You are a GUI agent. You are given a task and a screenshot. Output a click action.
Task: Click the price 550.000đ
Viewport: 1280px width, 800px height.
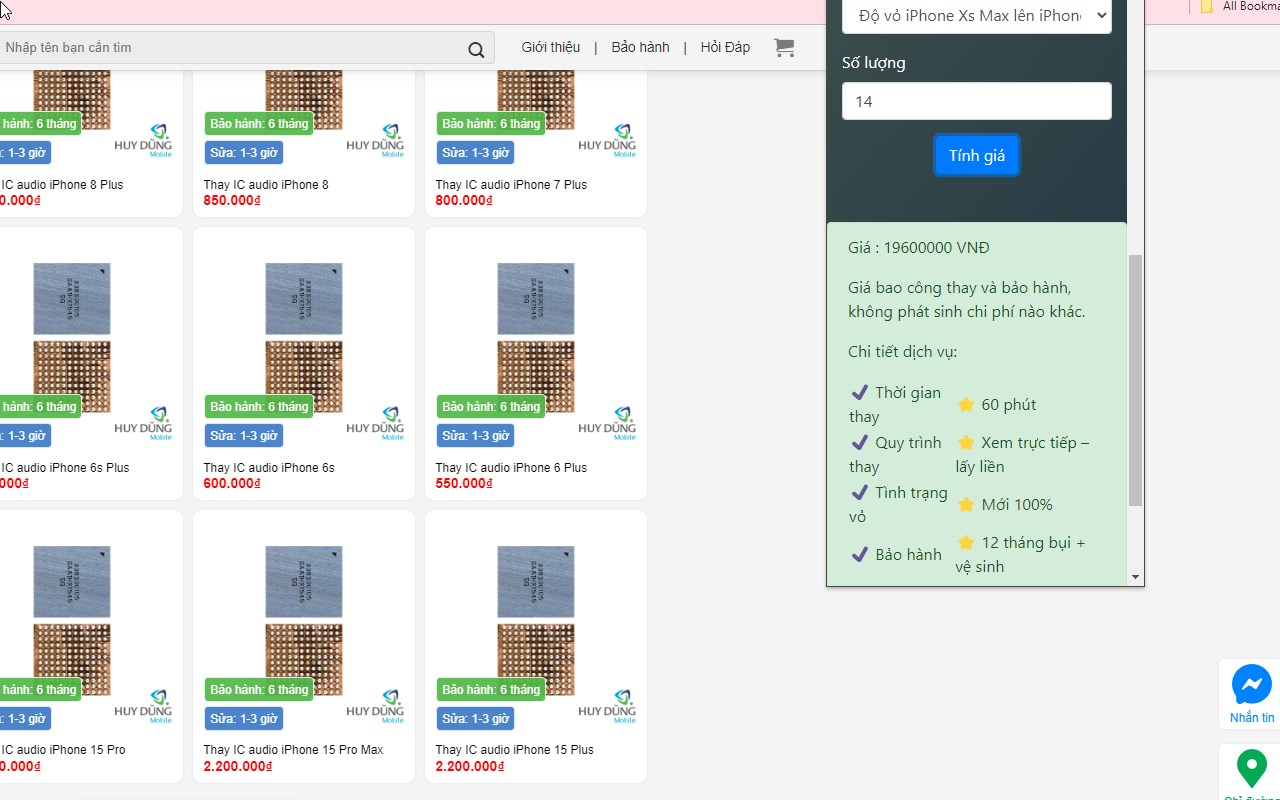coord(464,483)
